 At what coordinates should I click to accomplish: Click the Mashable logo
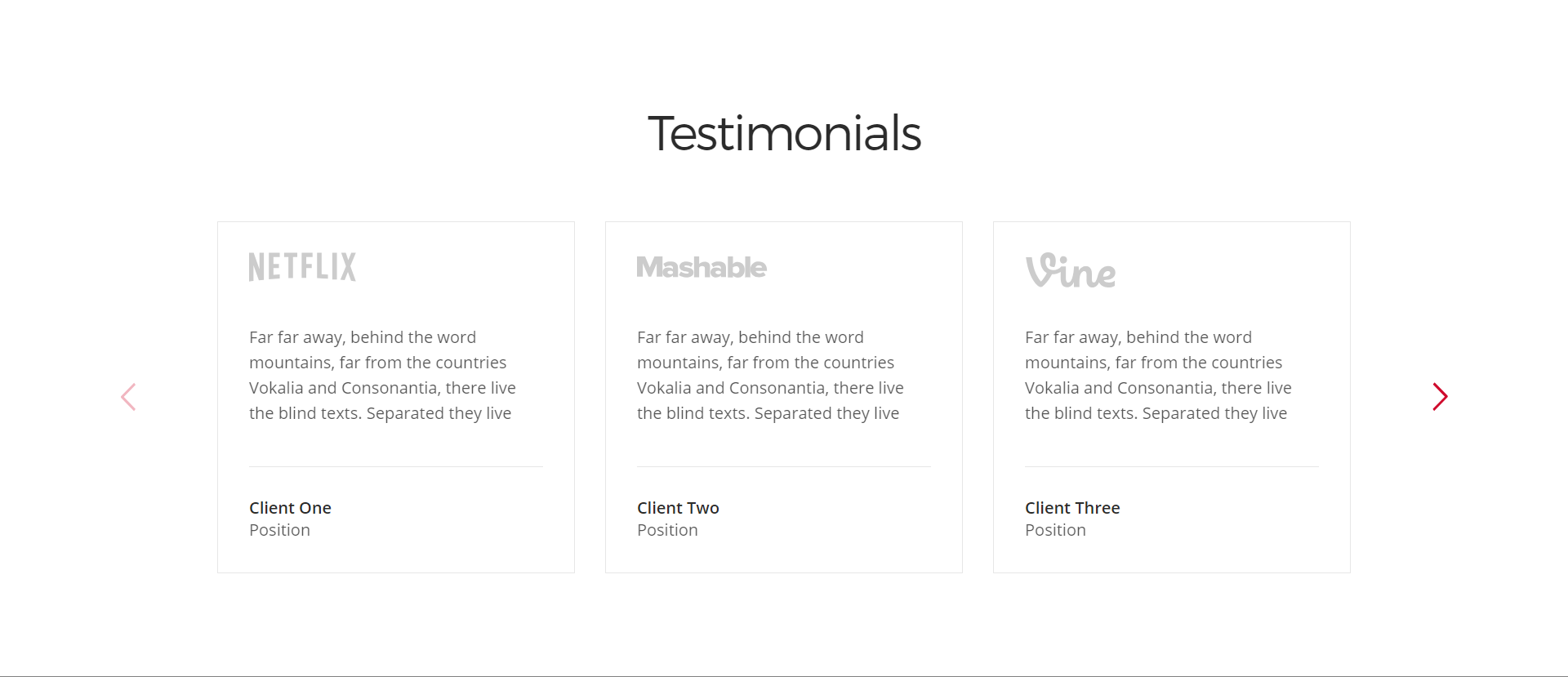(x=702, y=267)
